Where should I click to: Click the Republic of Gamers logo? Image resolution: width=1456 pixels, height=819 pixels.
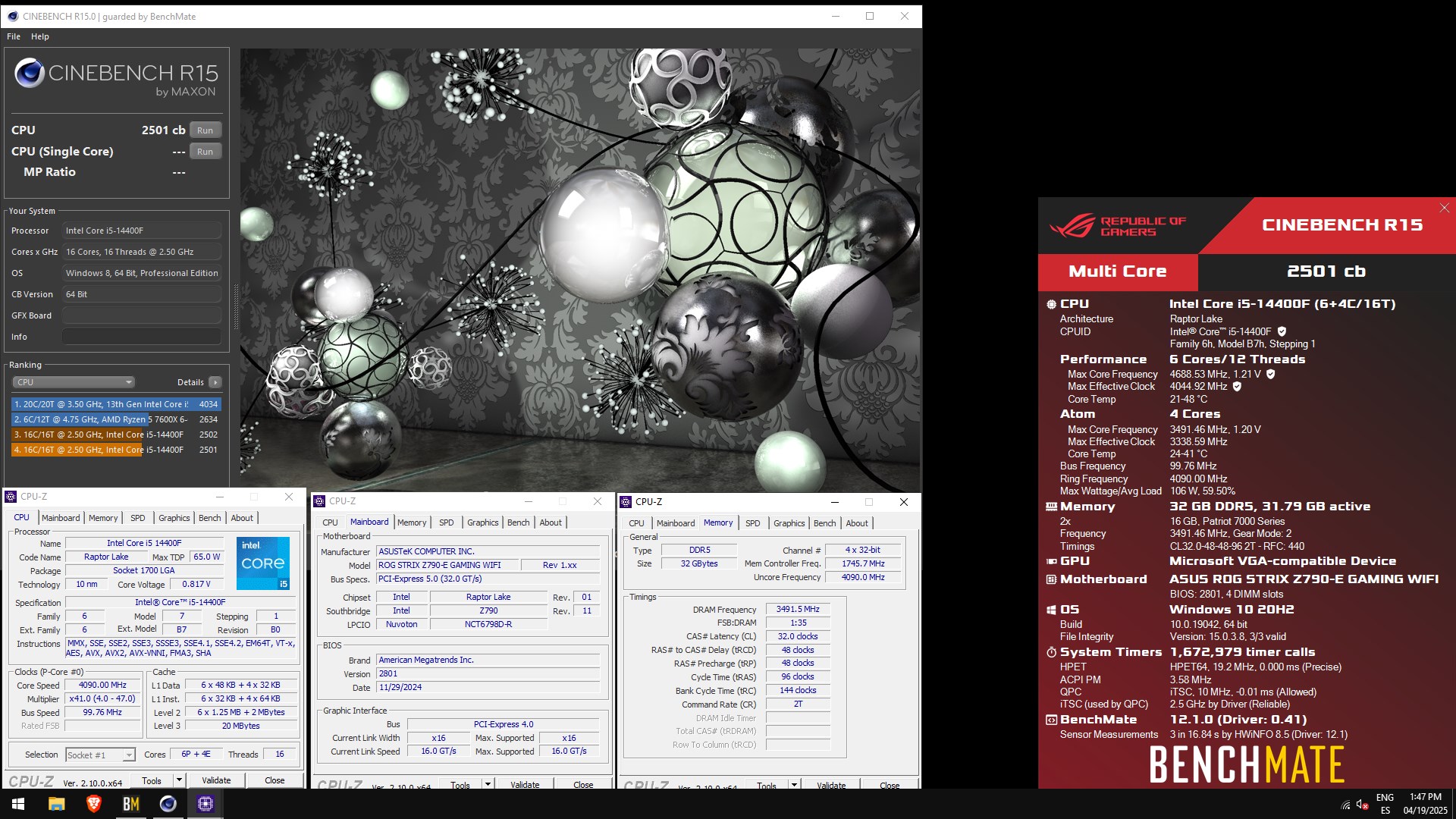click(x=1117, y=225)
